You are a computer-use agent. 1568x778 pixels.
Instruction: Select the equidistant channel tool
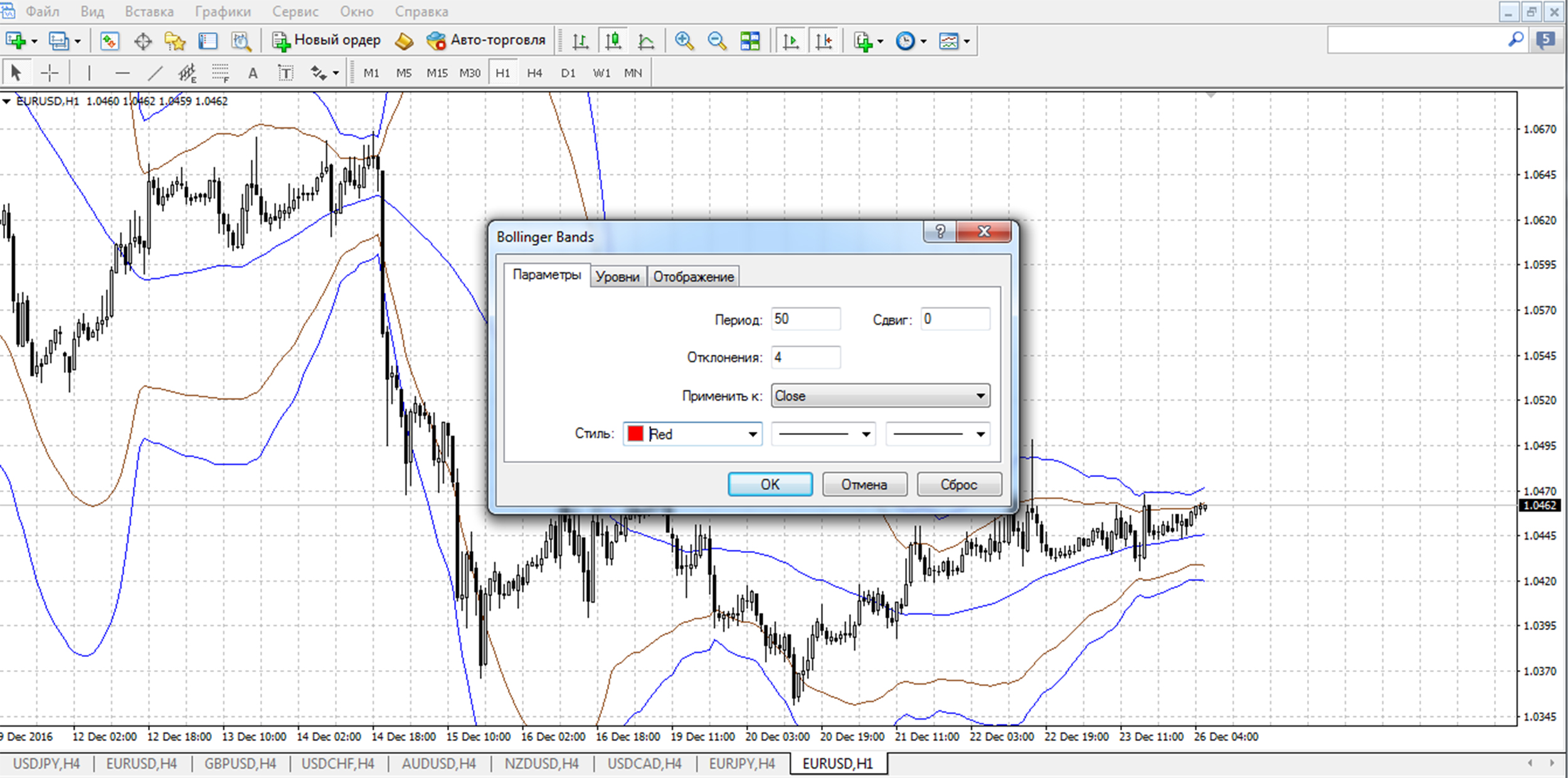[187, 73]
